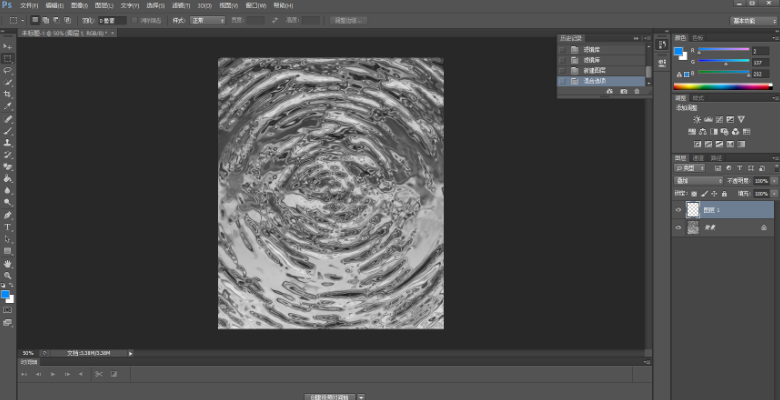Screen dimensions: 780x400
Task: Select the Lasso tool
Action: click(x=7, y=71)
